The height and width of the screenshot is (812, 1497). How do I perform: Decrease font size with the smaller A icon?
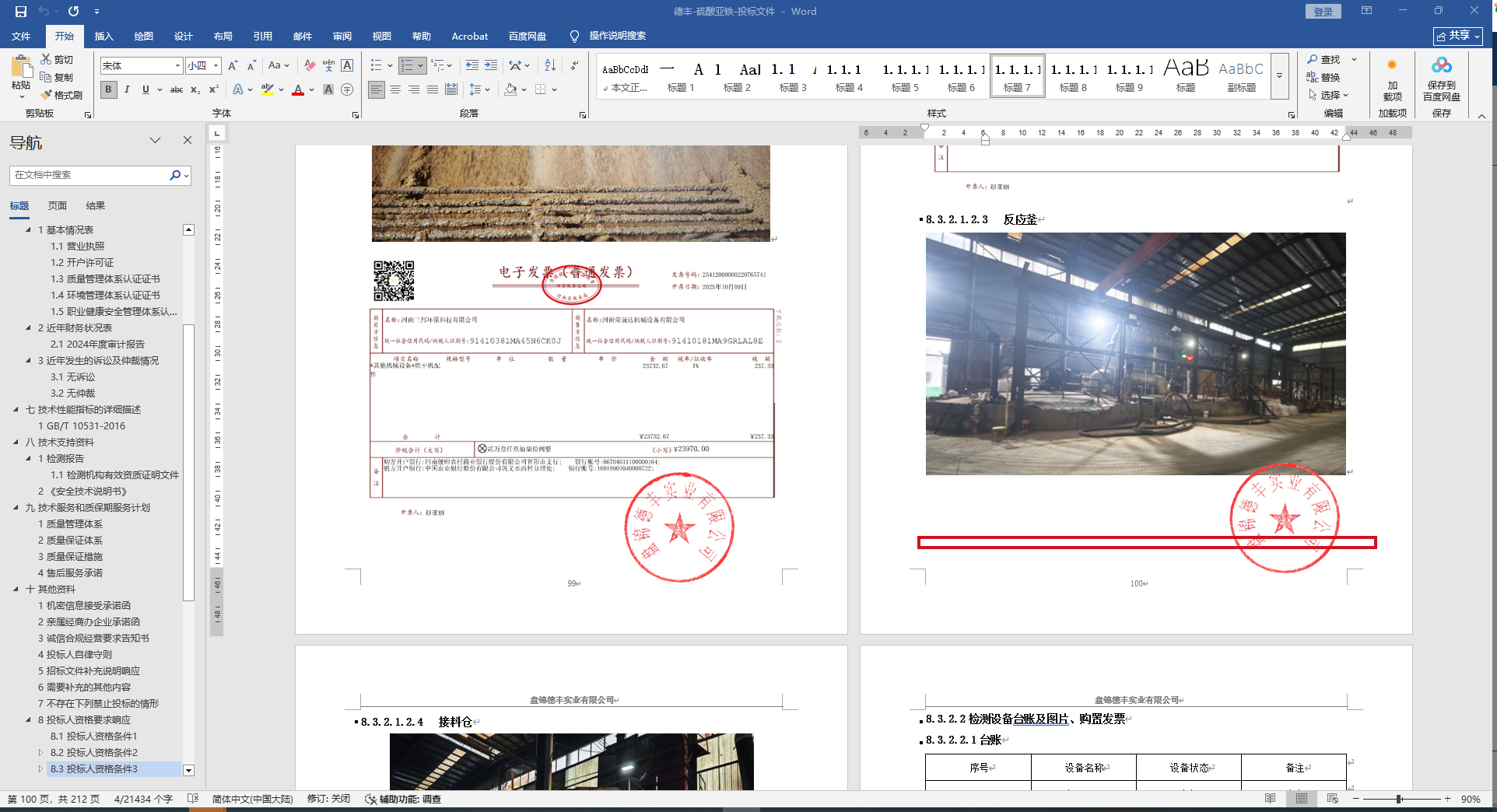pos(251,65)
